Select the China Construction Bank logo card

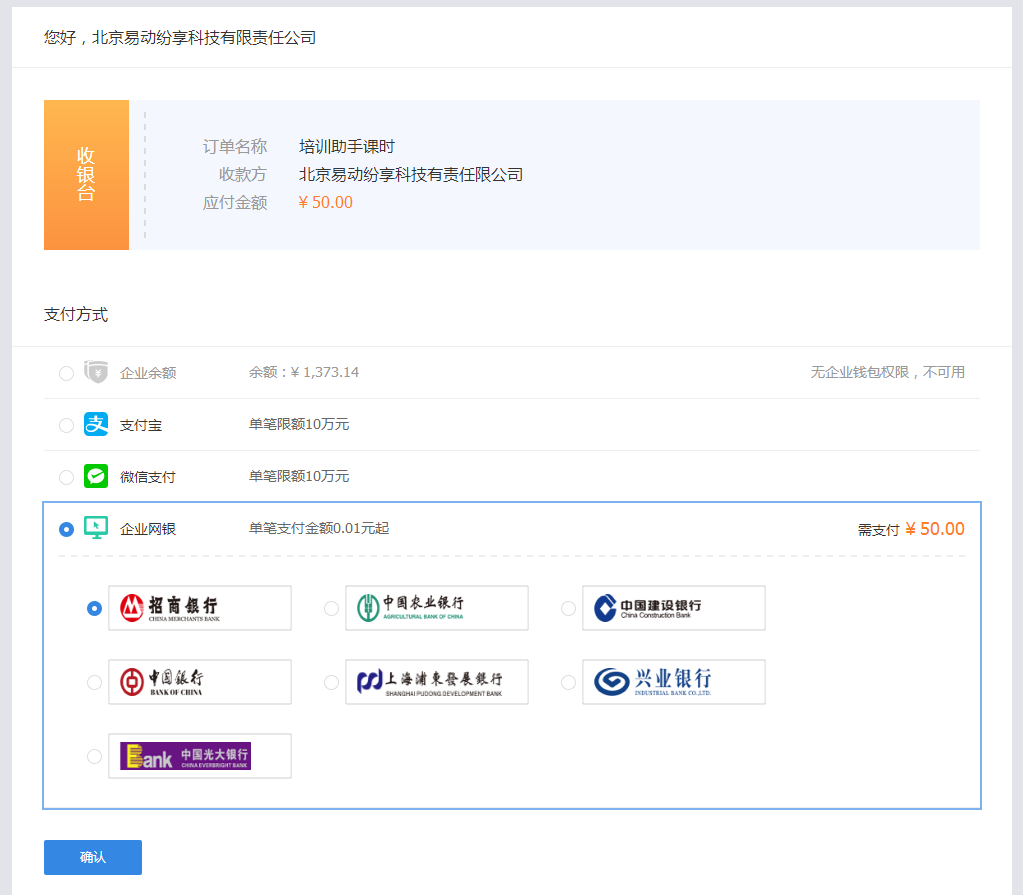[x=673, y=608]
